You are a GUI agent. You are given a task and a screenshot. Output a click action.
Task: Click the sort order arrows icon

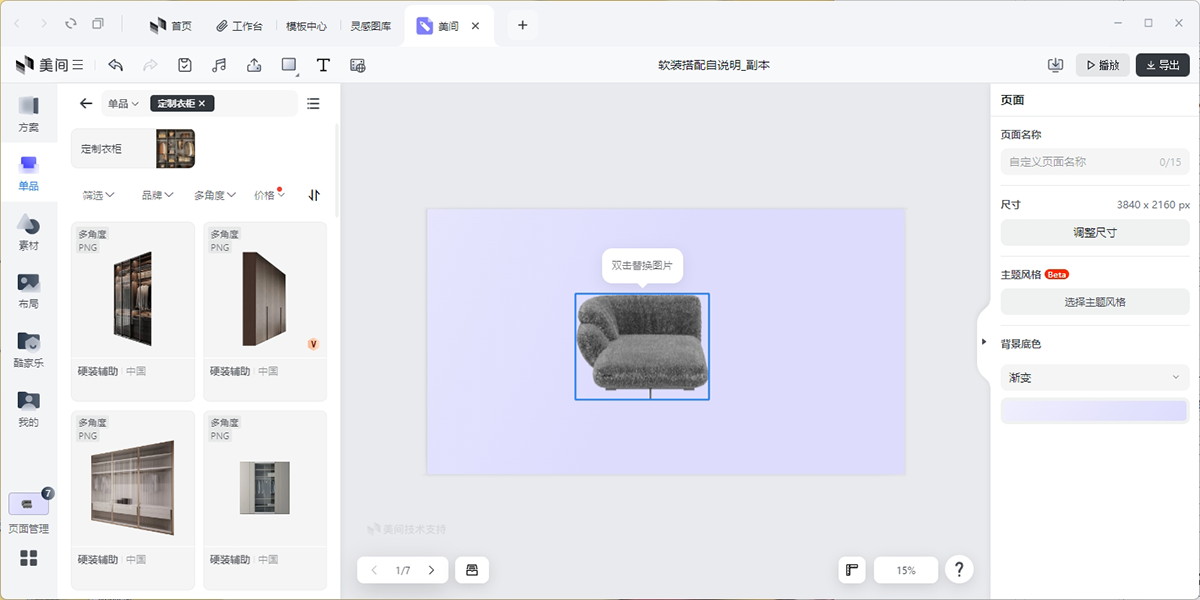point(314,195)
